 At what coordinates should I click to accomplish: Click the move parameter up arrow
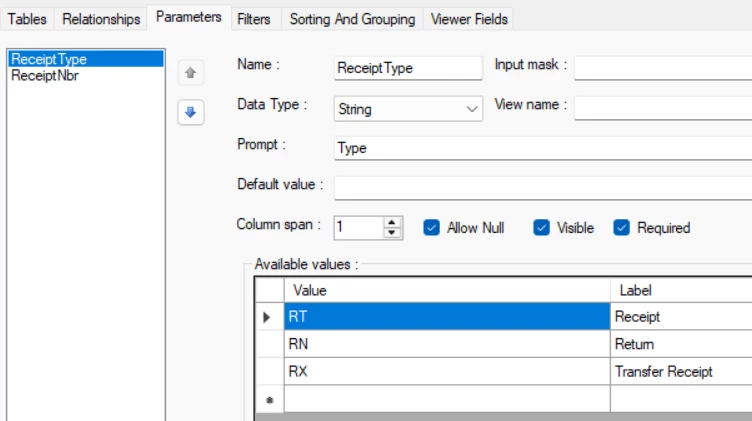click(191, 73)
